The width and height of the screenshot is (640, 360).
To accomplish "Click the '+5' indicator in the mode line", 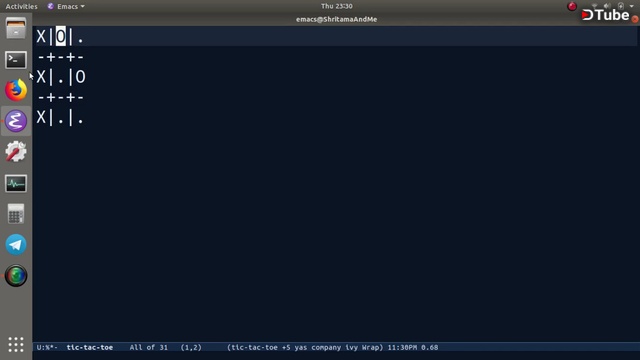I will pyautogui.click(x=286, y=347).
